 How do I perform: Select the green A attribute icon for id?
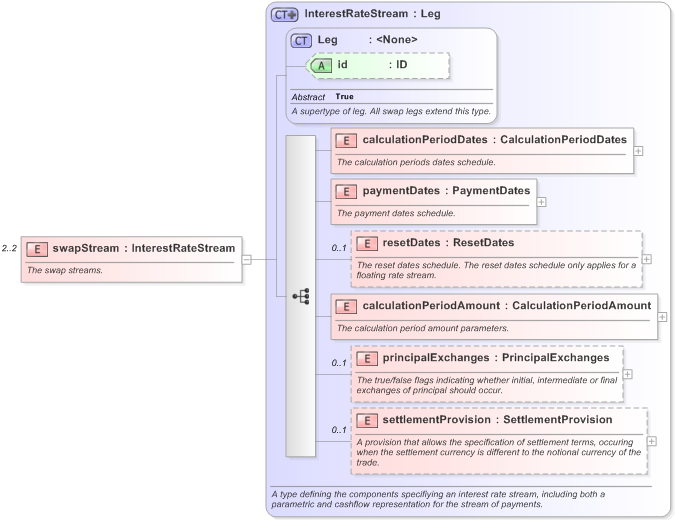pyautogui.click(x=321, y=66)
